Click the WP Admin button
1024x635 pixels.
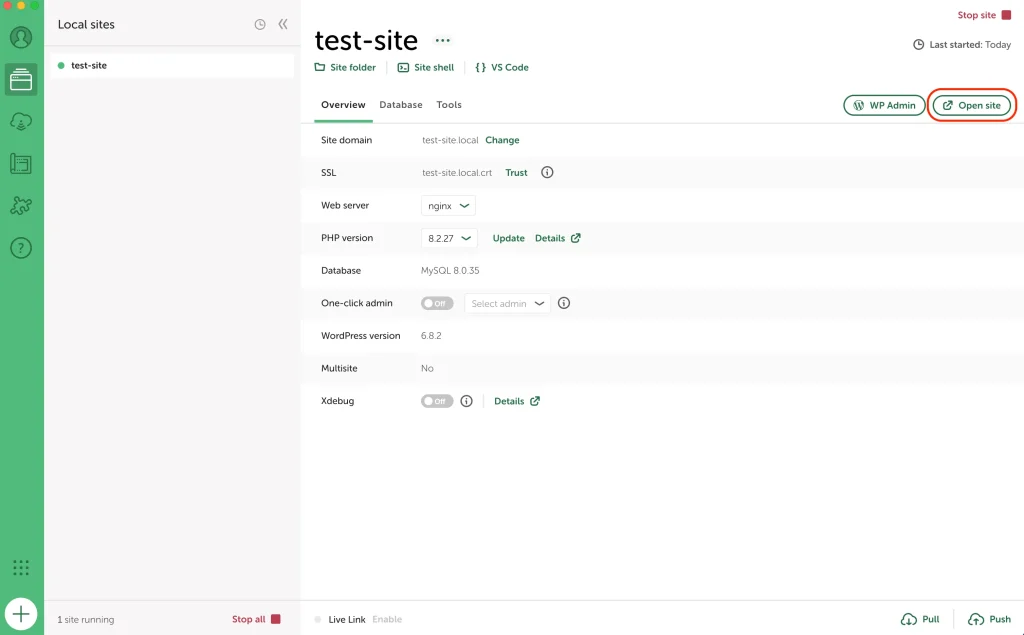(884, 105)
